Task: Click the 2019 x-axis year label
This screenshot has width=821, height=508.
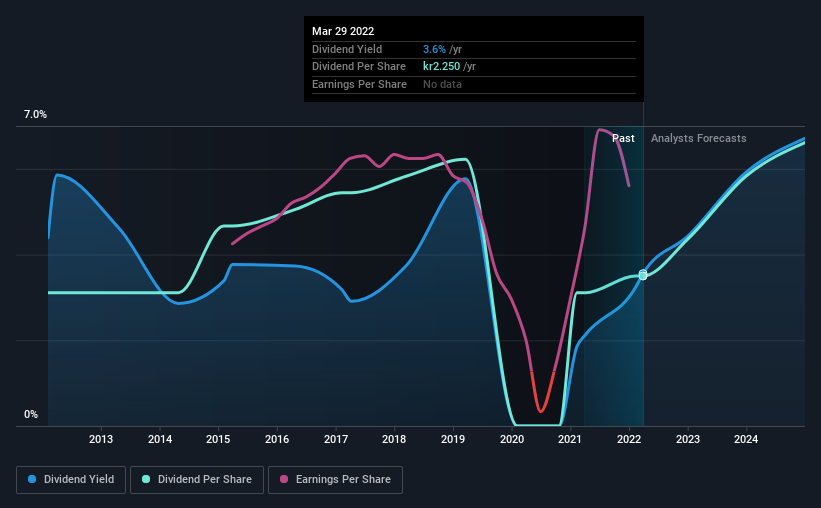Action: [453, 439]
